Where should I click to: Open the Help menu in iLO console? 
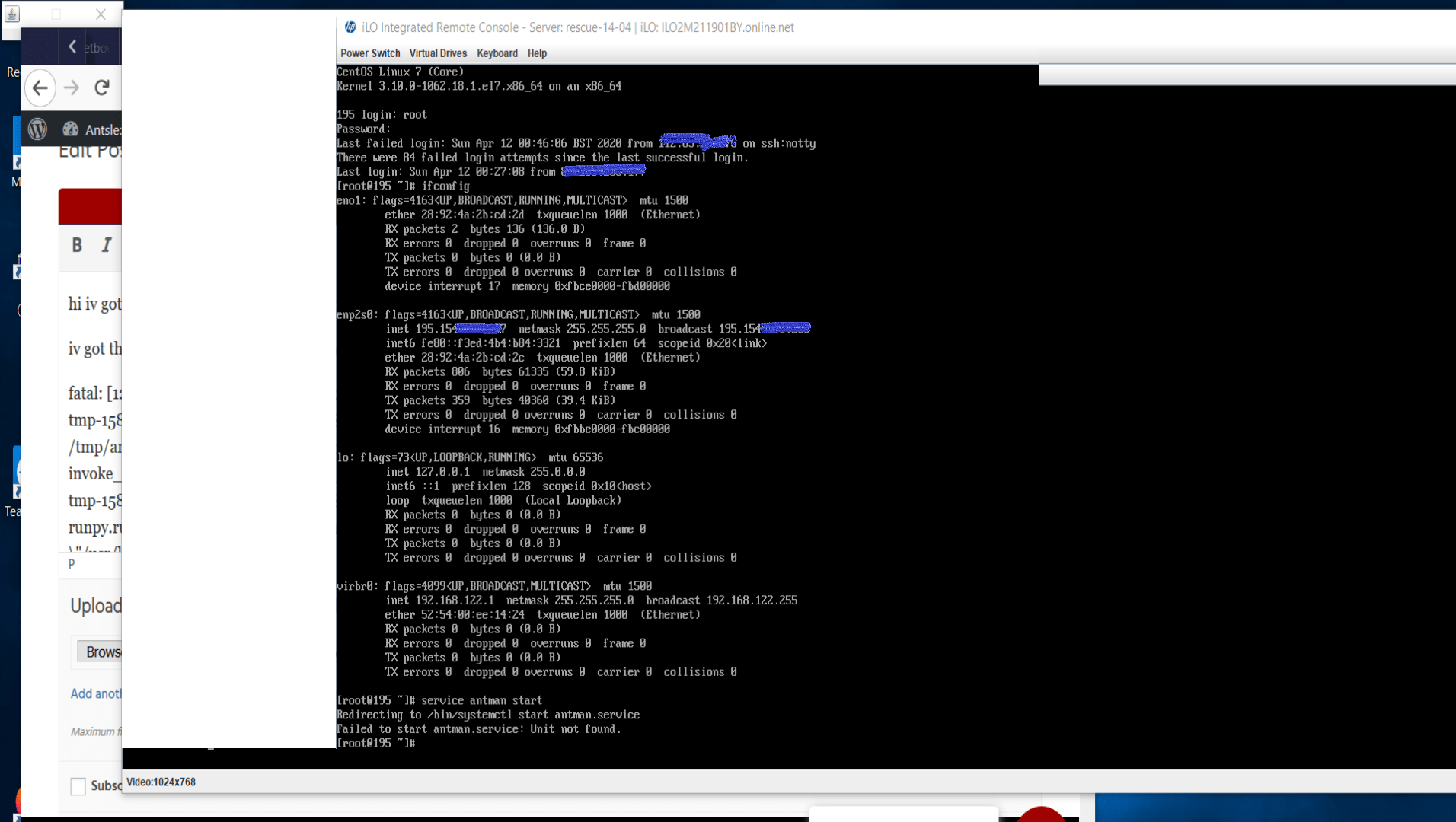point(537,53)
